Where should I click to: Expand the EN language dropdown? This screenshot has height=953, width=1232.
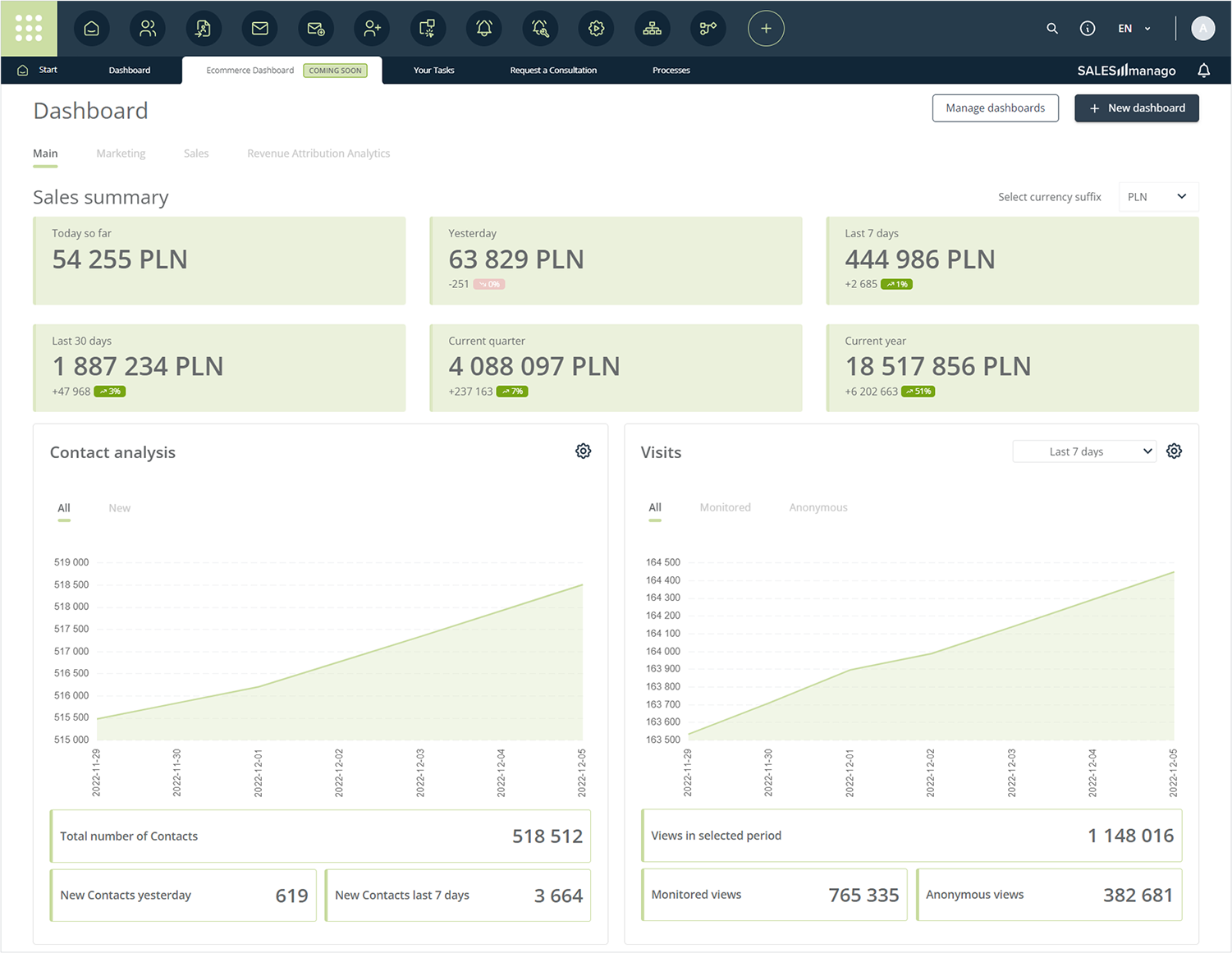point(1134,29)
